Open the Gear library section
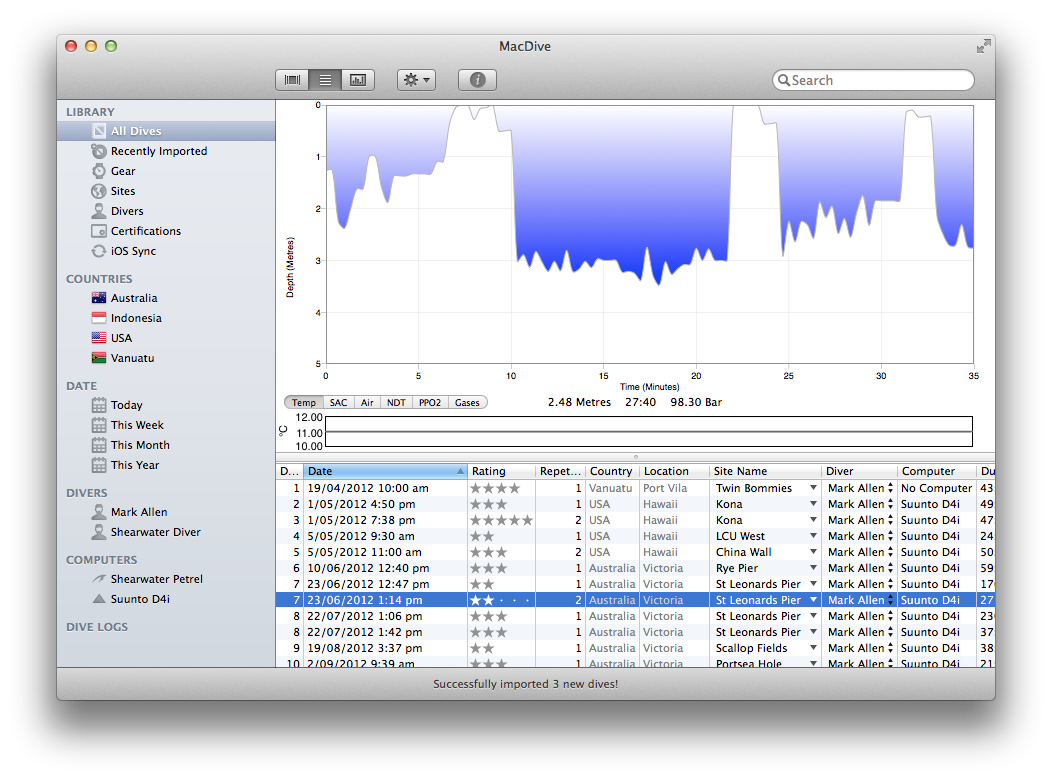 [123, 171]
